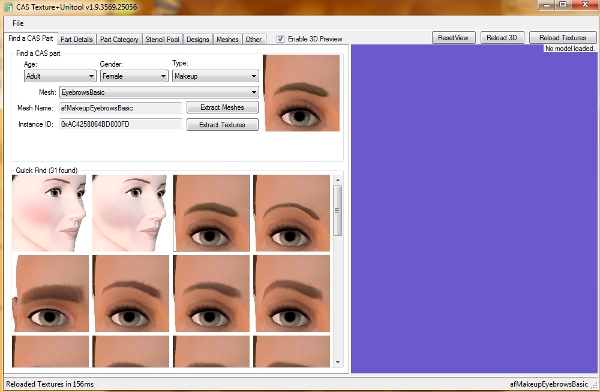Image resolution: width=600 pixels, height=392 pixels.
Task: Select the thin arched eyebrow thumbnail in first row
Action: click(291, 213)
